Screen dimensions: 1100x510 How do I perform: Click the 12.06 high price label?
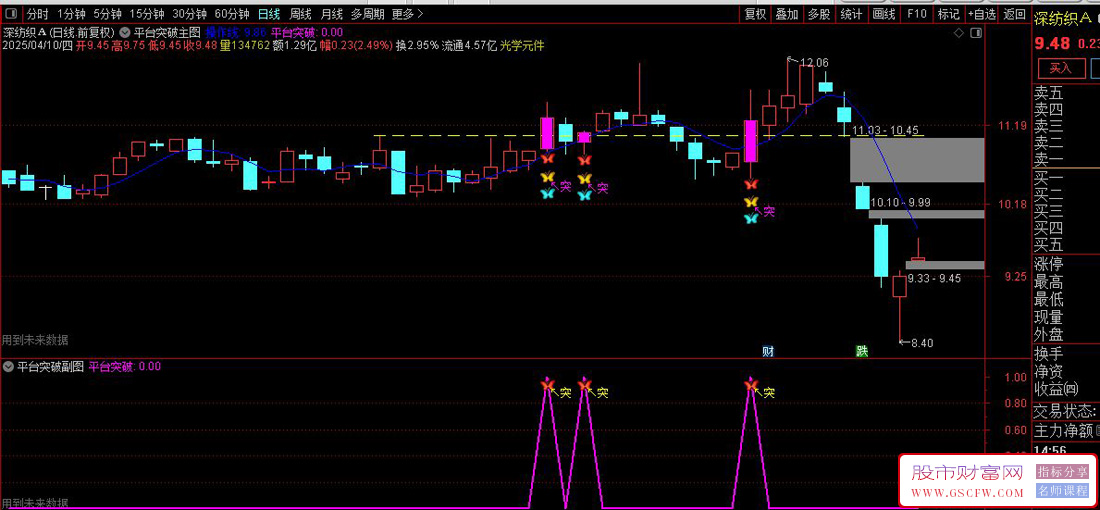814,62
